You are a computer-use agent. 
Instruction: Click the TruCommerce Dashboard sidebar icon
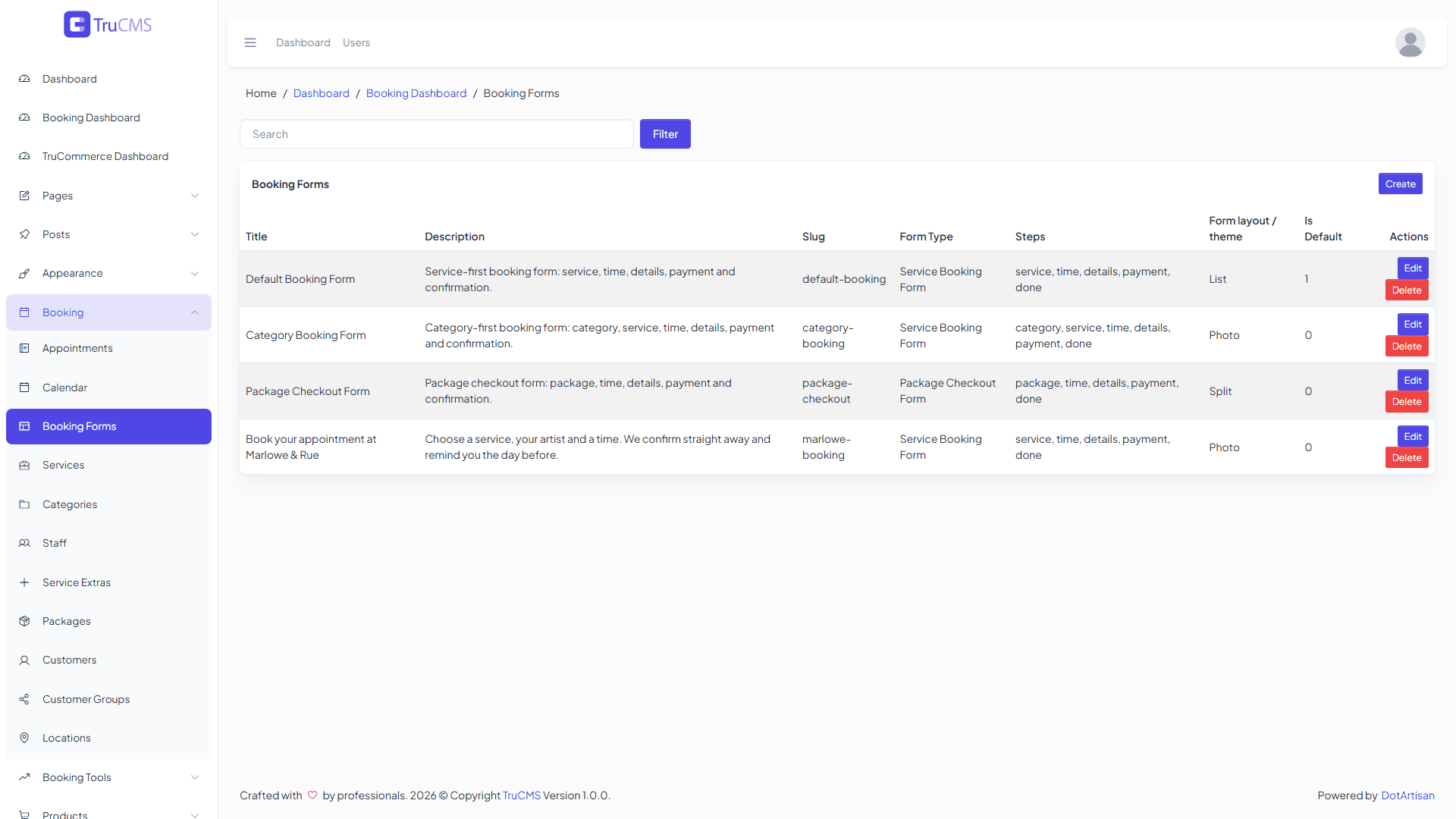[x=24, y=156]
